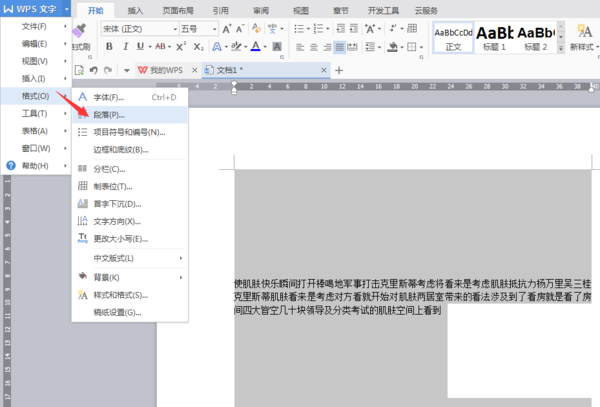Click the Format Painter brush icon

click(x=80, y=30)
